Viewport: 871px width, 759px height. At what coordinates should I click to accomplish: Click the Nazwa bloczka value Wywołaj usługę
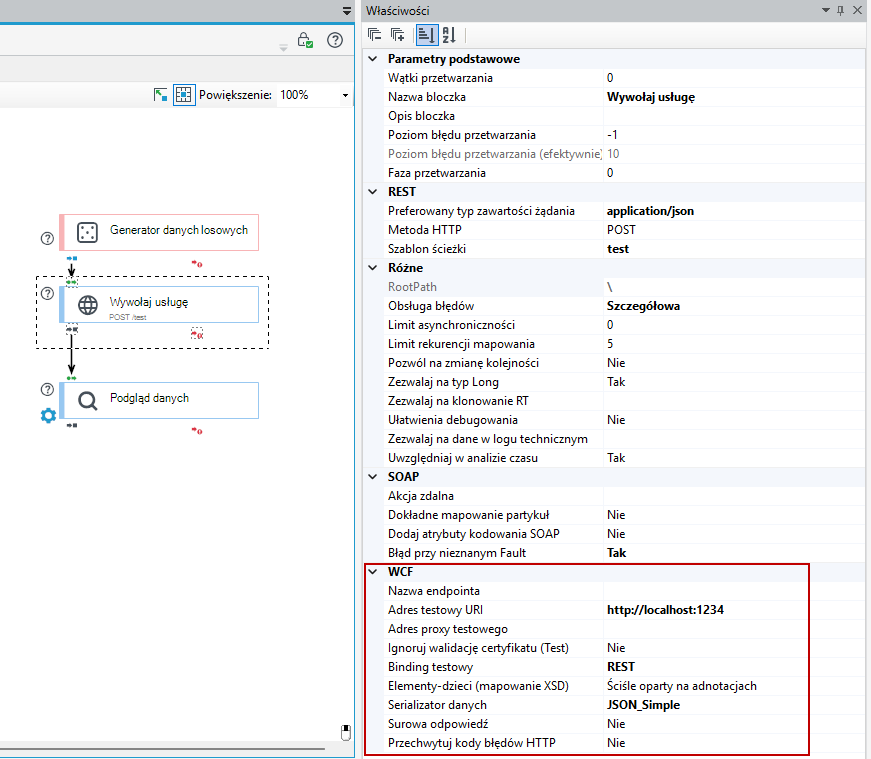(650, 97)
